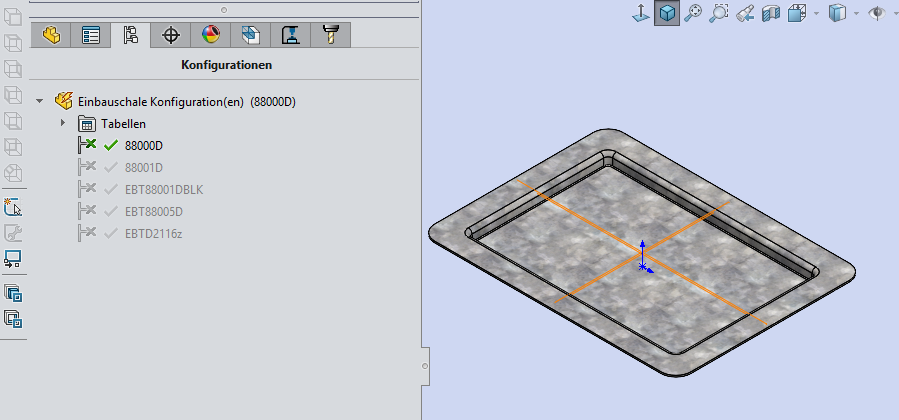Click grey checkmark next to EBTD2116z
899x420 pixels.
pos(111,234)
